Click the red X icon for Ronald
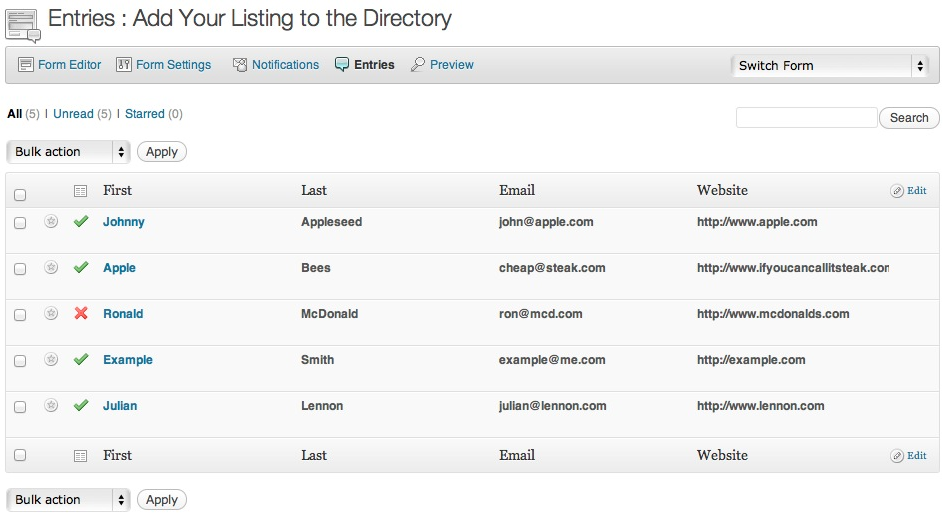 tap(81, 314)
